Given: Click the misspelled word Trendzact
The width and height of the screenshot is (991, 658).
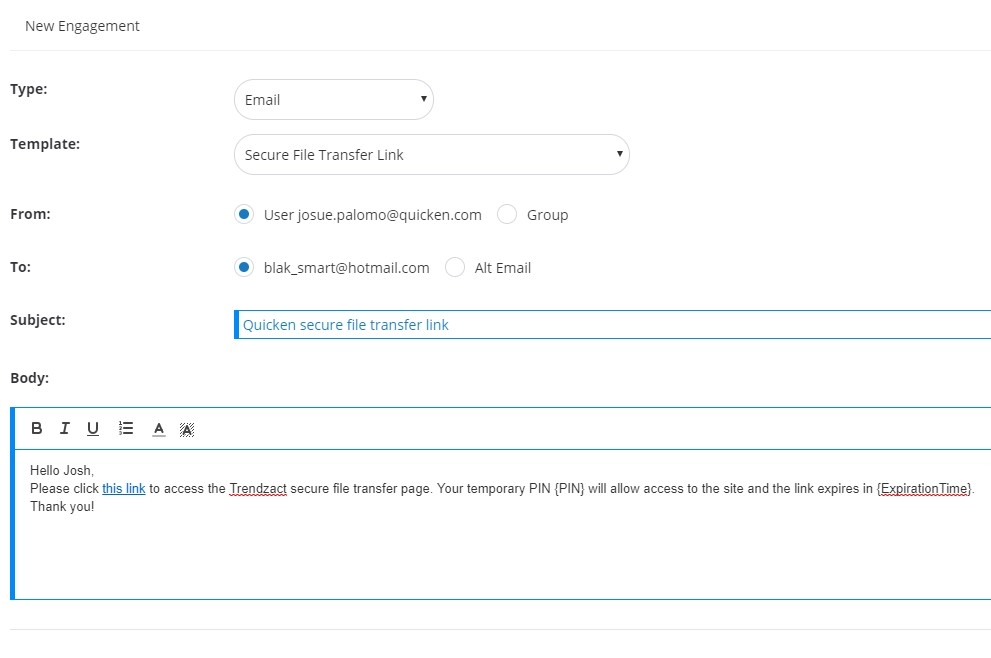Looking at the screenshot, I should click(x=258, y=489).
